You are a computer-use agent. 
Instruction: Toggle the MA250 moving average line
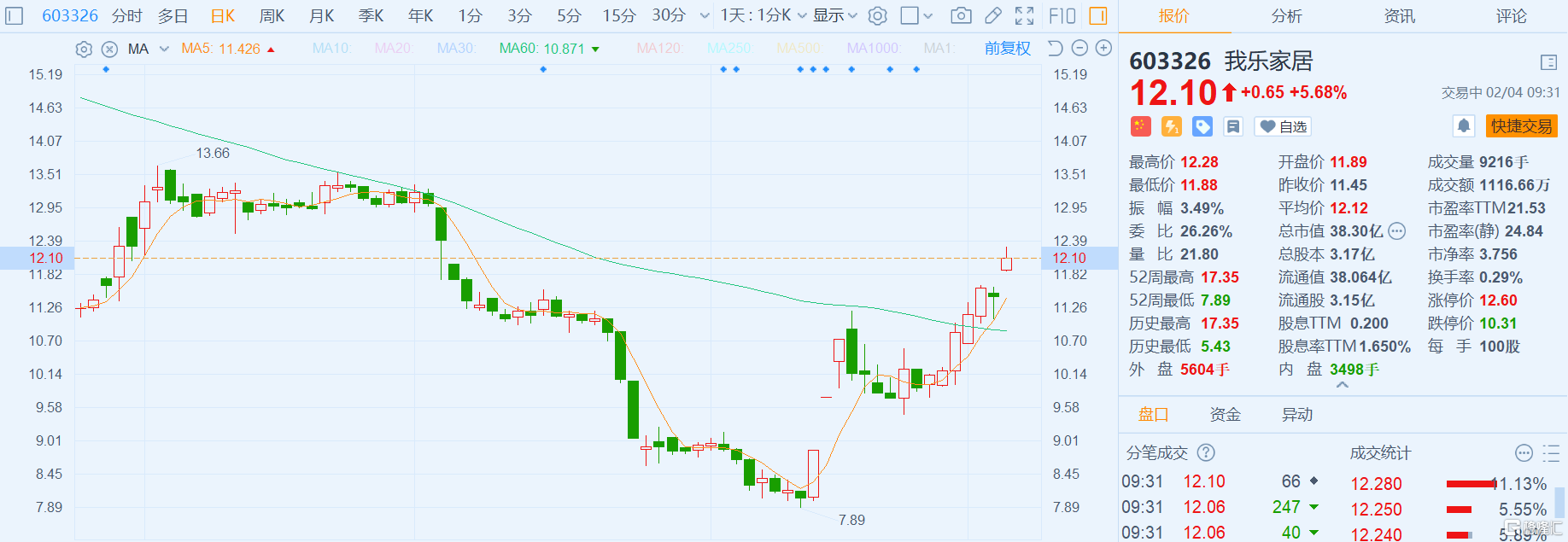point(729,49)
